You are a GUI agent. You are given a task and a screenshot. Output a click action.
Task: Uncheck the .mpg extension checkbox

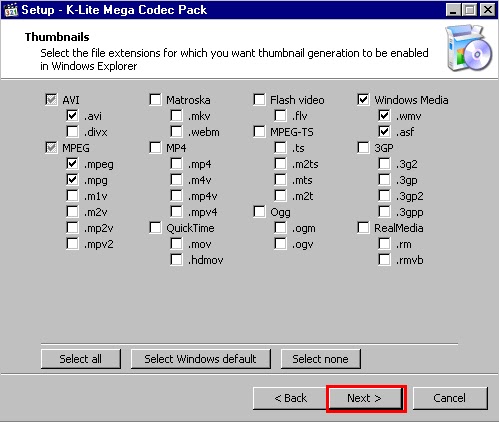pyautogui.click(x=72, y=179)
